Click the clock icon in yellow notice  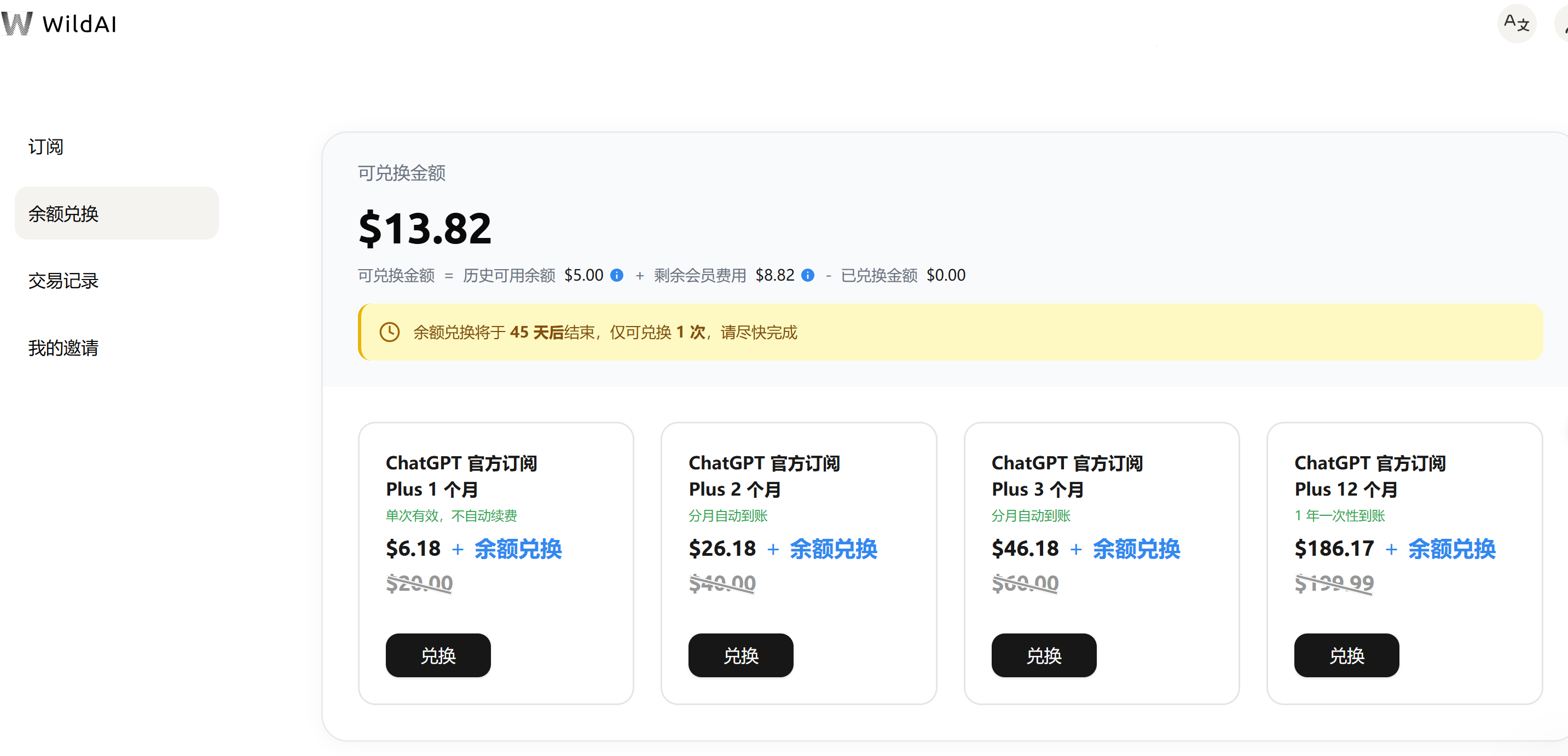click(390, 332)
